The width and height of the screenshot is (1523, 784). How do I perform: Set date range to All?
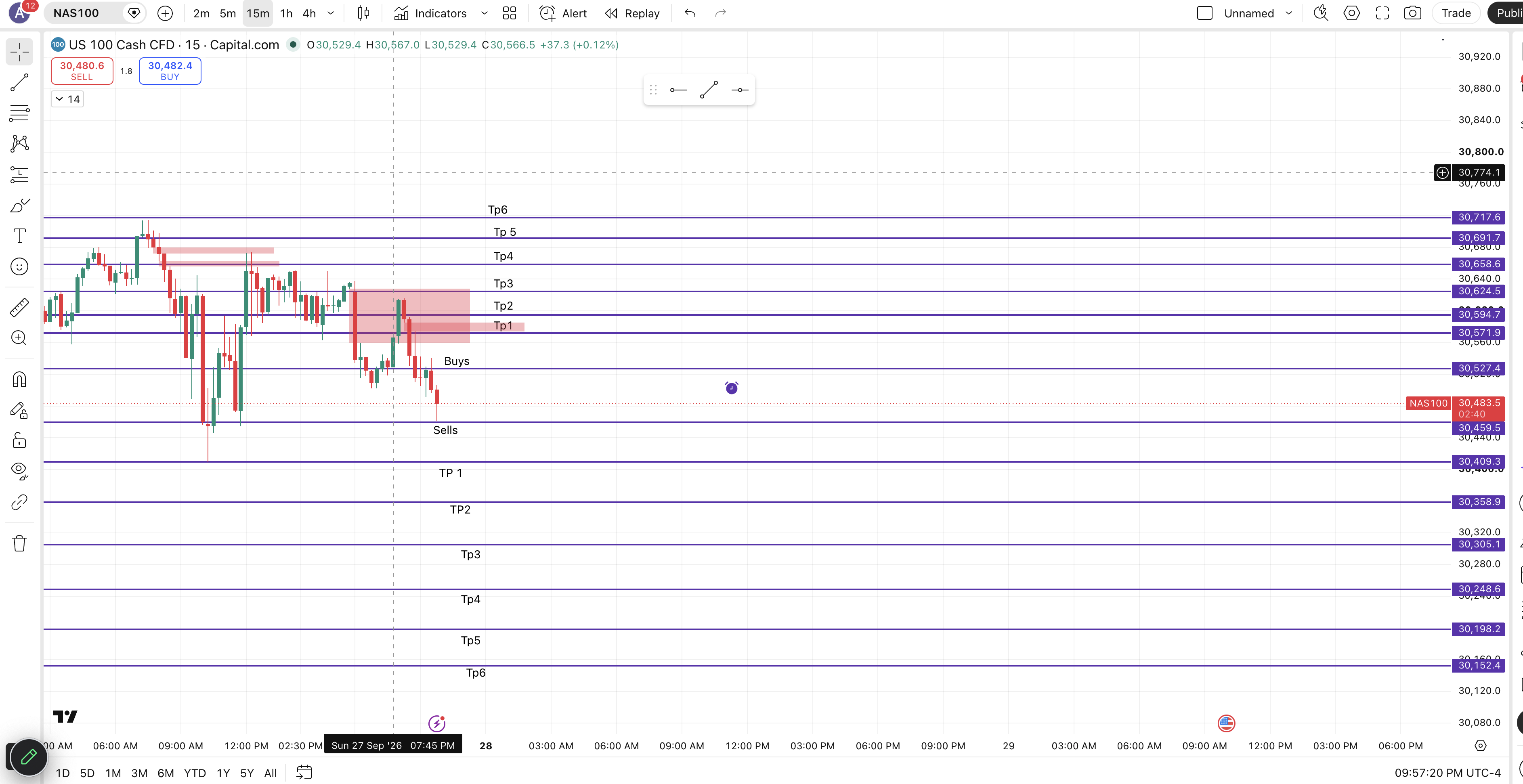click(270, 773)
